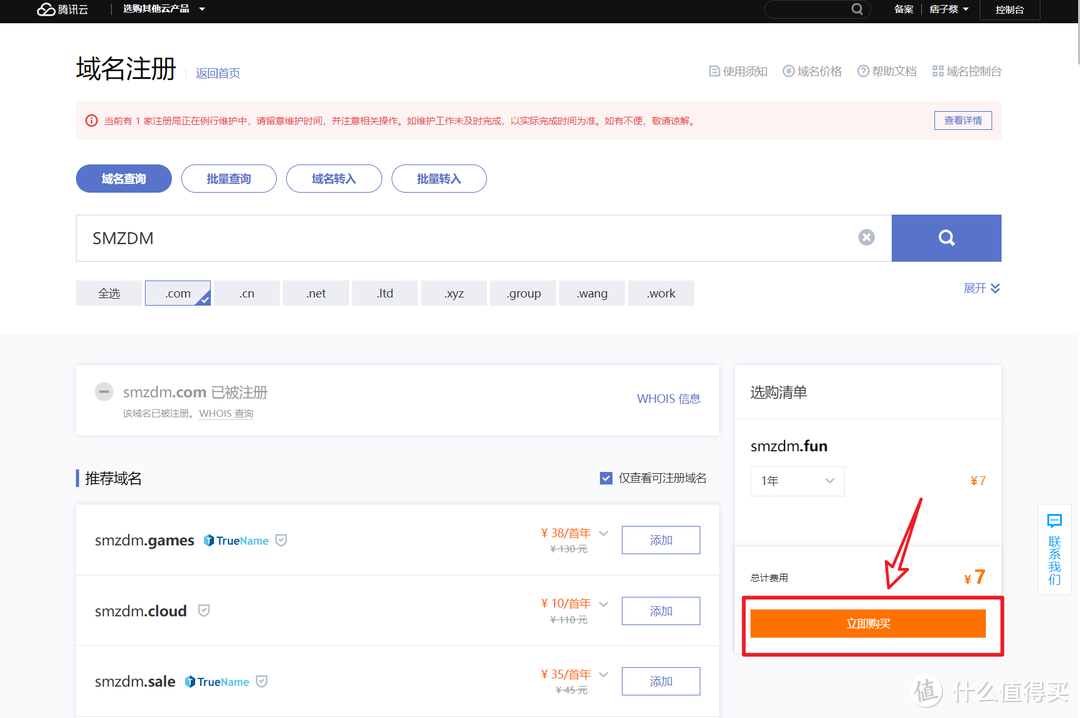Viewport: 1080px width, 718px height.
Task: Switch to the 批量转入 tab
Action: click(439, 178)
